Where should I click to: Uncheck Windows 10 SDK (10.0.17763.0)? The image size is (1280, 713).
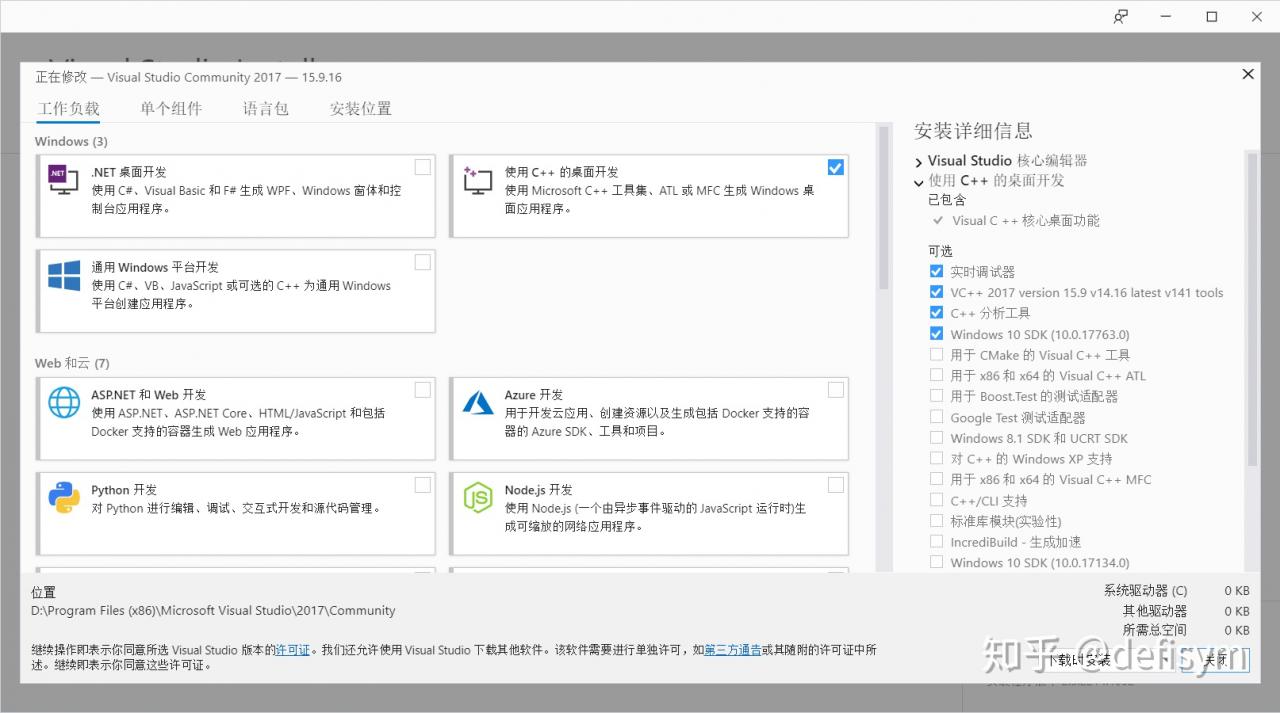tap(936, 334)
